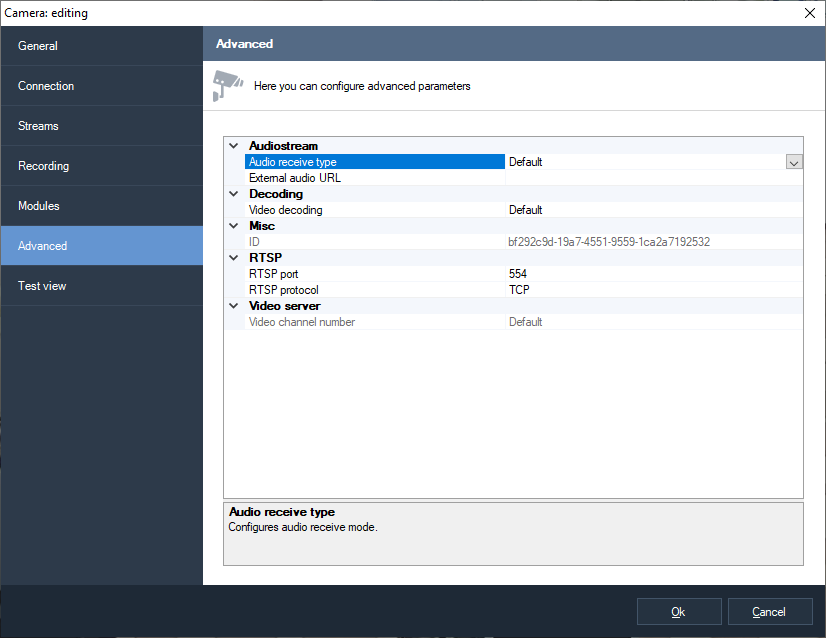This screenshot has width=826, height=638.
Task: Close the Camera editing dialog
Action: [x=809, y=13]
